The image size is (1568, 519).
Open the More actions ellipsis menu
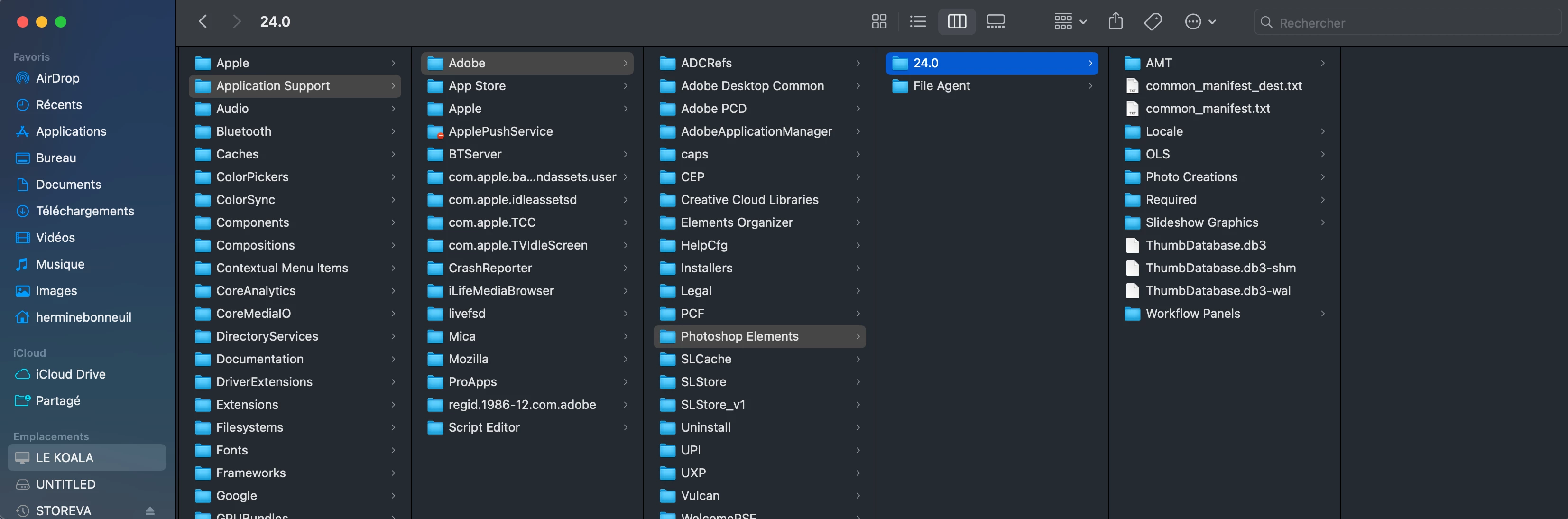pos(1199,22)
